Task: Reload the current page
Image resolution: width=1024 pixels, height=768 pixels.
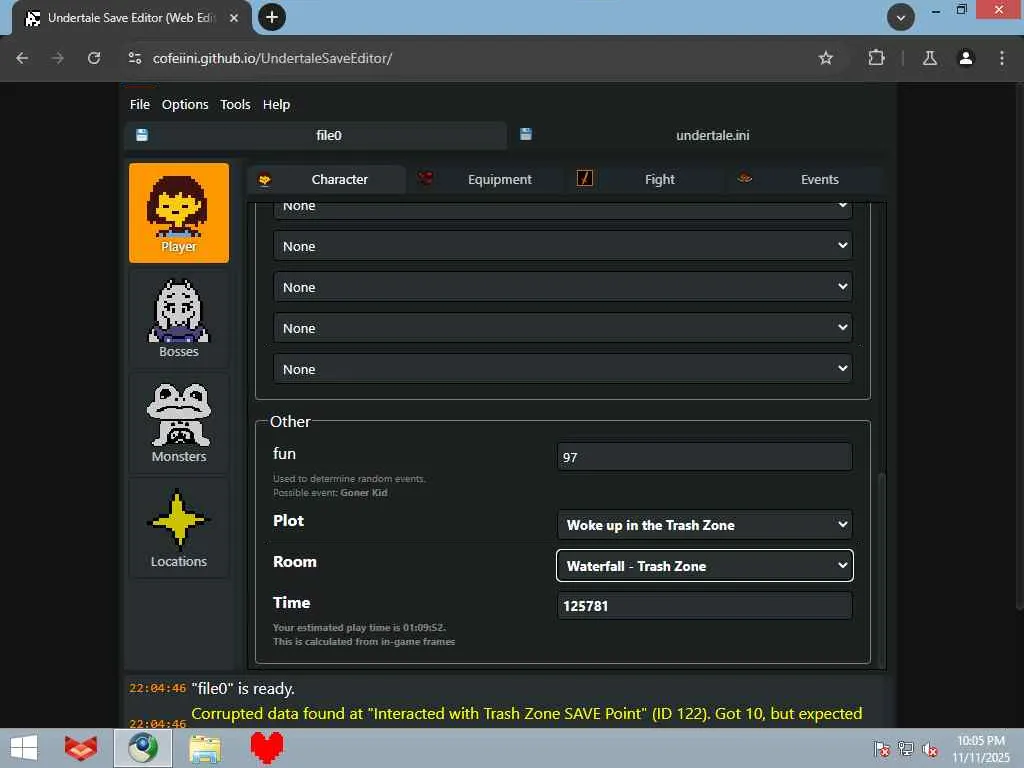Action: 94,58
